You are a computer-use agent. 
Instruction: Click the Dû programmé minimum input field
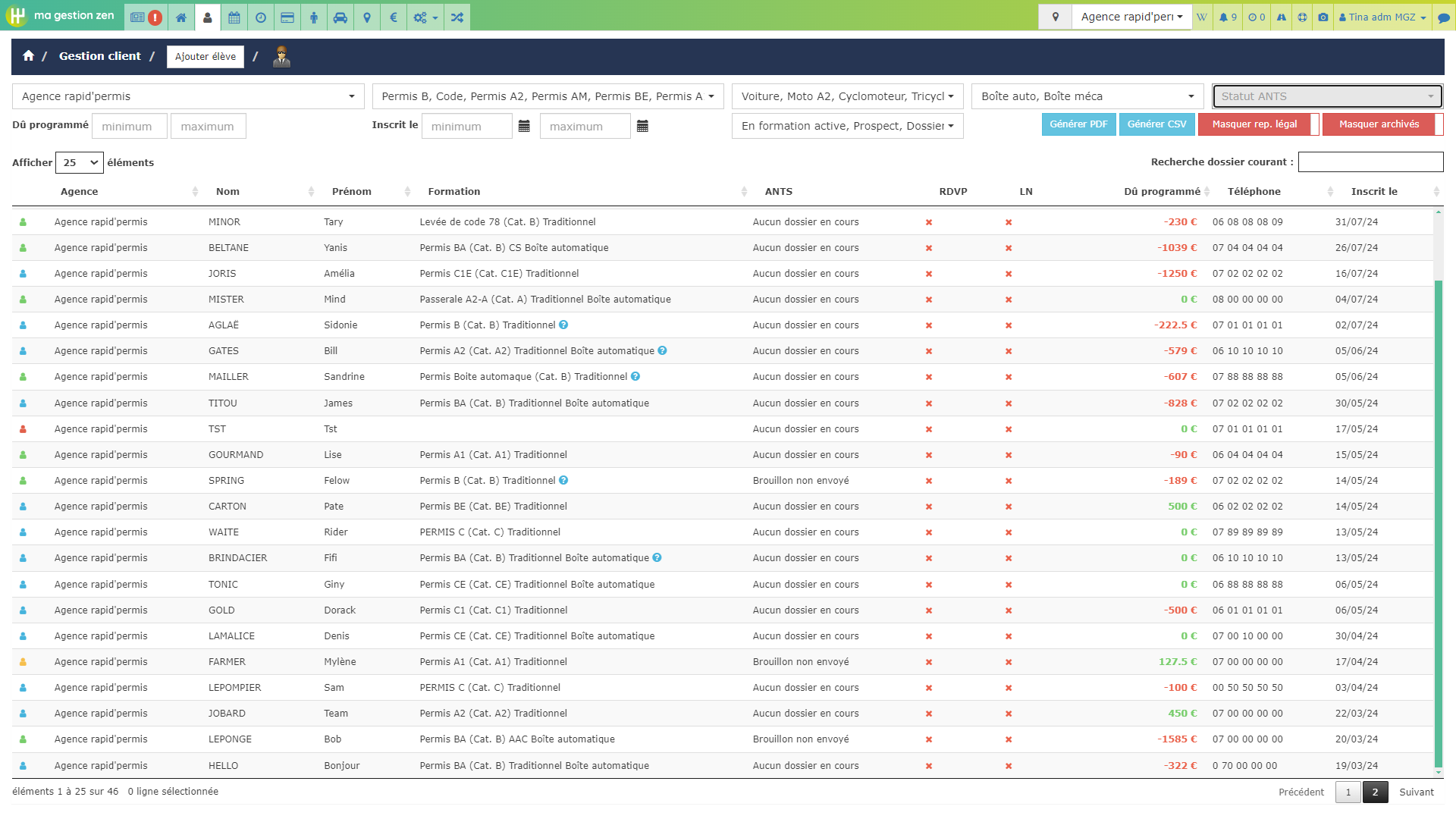(x=130, y=126)
